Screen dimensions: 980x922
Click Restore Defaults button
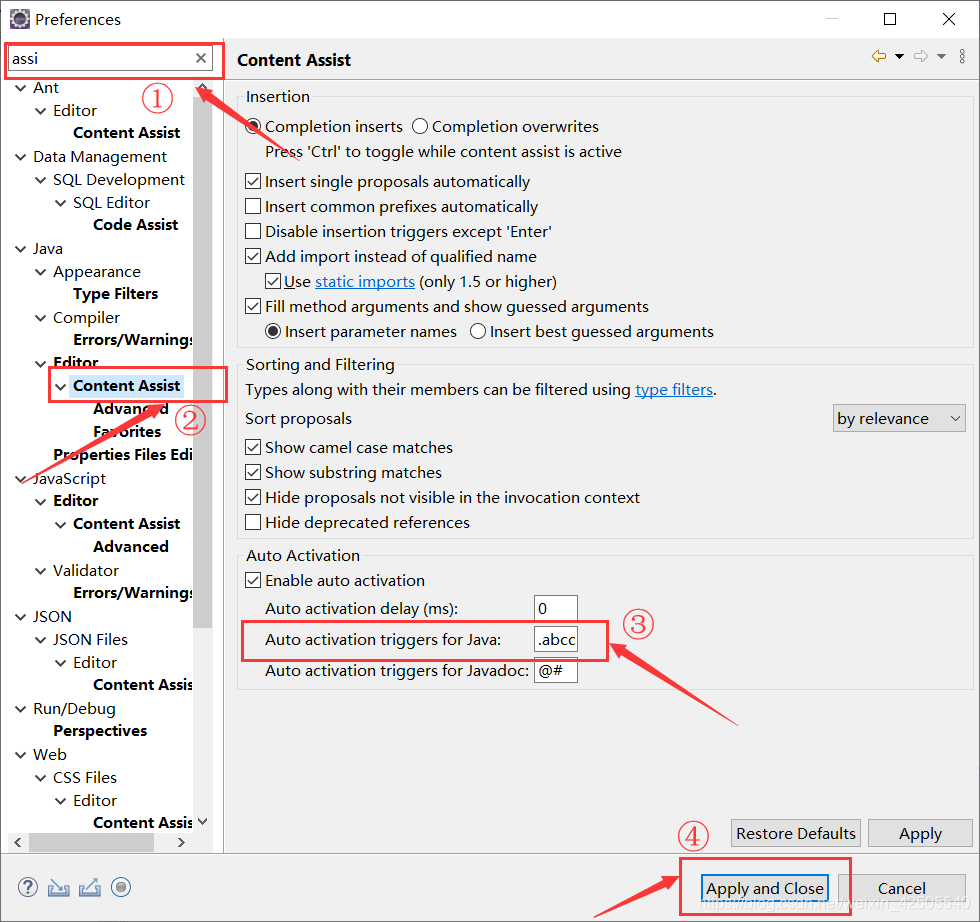click(796, 833)
